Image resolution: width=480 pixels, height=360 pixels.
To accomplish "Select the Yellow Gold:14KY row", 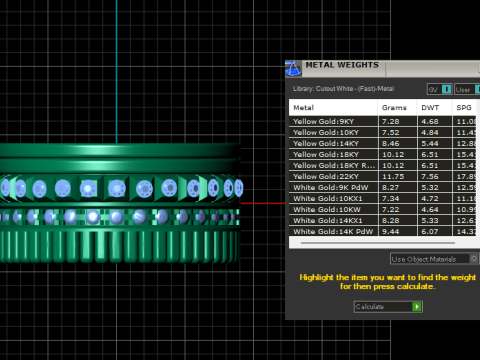I will pos(383,143).
